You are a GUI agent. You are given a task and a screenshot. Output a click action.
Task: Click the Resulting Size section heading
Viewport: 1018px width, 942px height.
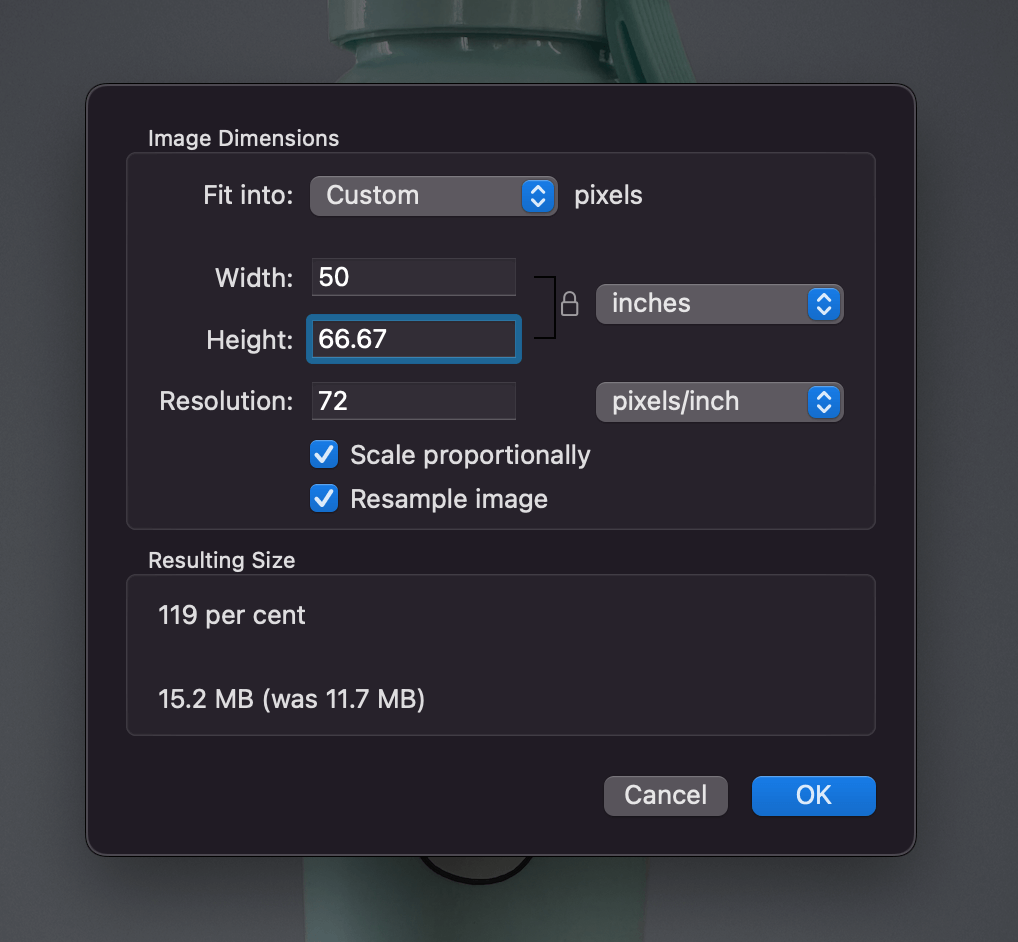click(221, 560)
